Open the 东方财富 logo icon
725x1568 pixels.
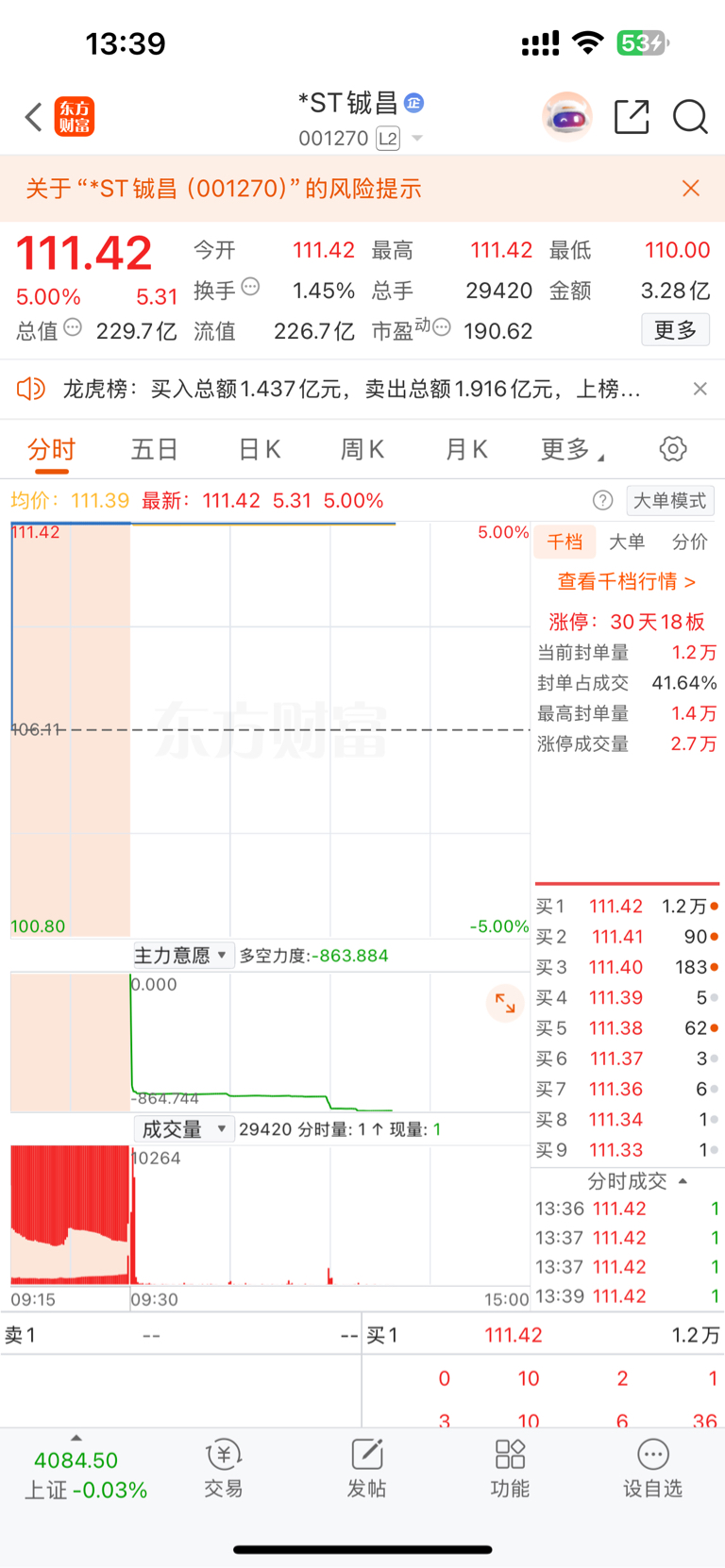click(x=75, y=117)
